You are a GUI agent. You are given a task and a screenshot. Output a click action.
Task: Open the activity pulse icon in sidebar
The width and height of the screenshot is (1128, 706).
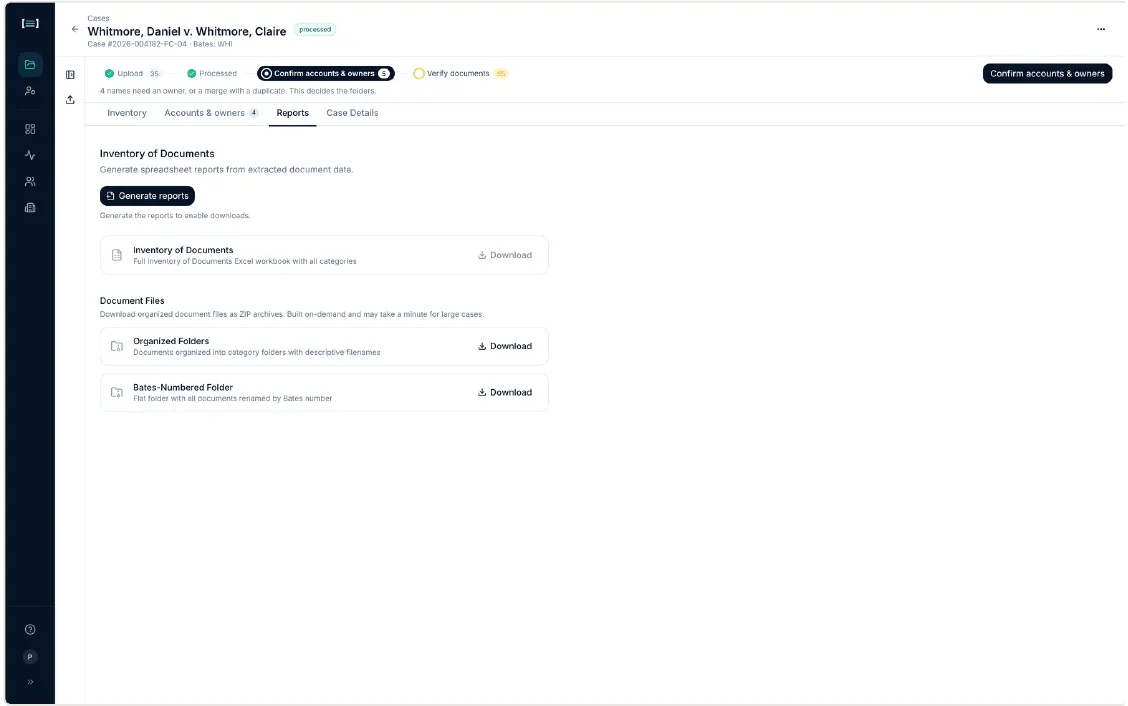[x=29, y=155]
